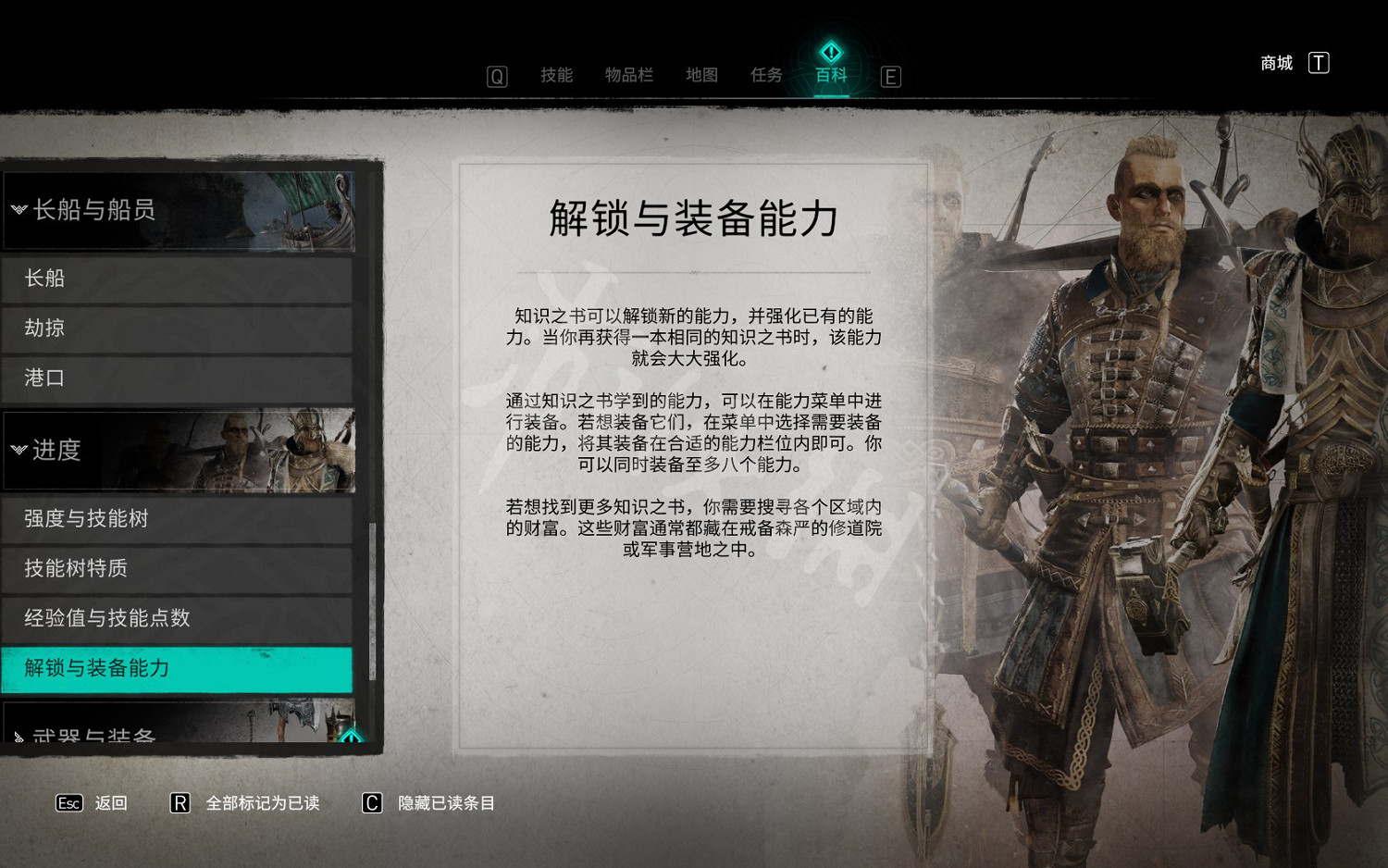Open the 商城 store
This screenshot has width=1388, height=868.
[1276, 63]
